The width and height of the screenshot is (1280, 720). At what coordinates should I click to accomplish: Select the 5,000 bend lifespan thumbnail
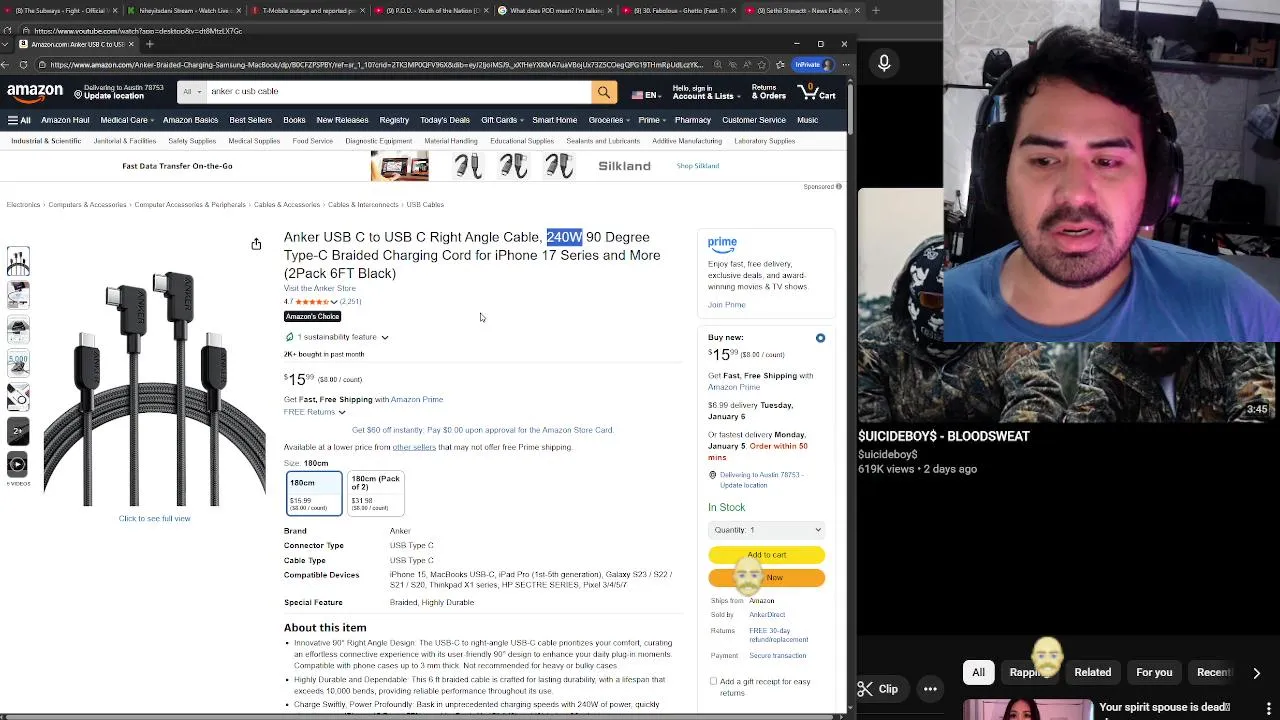pos(18,362)
